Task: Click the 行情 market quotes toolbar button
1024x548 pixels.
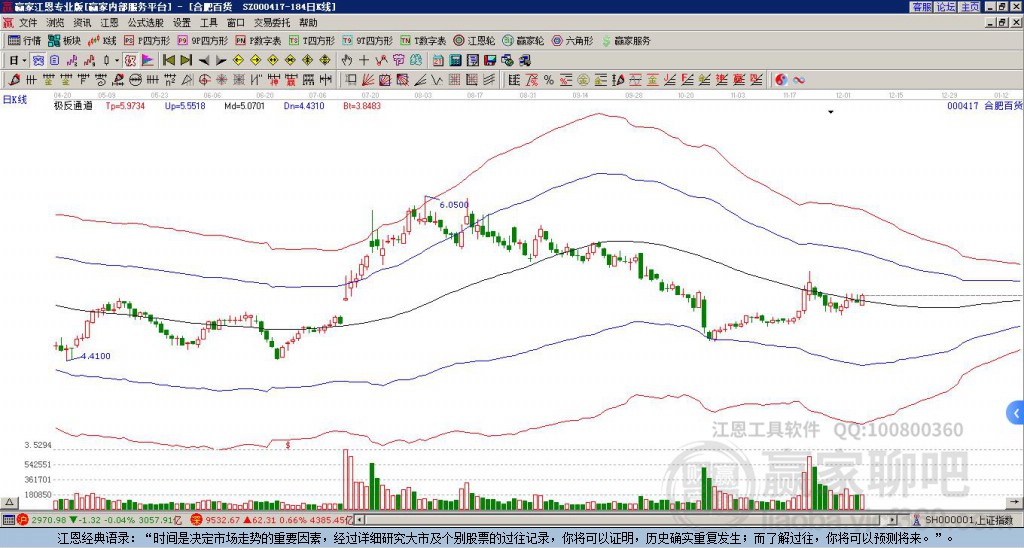Action: coord(25,40)
